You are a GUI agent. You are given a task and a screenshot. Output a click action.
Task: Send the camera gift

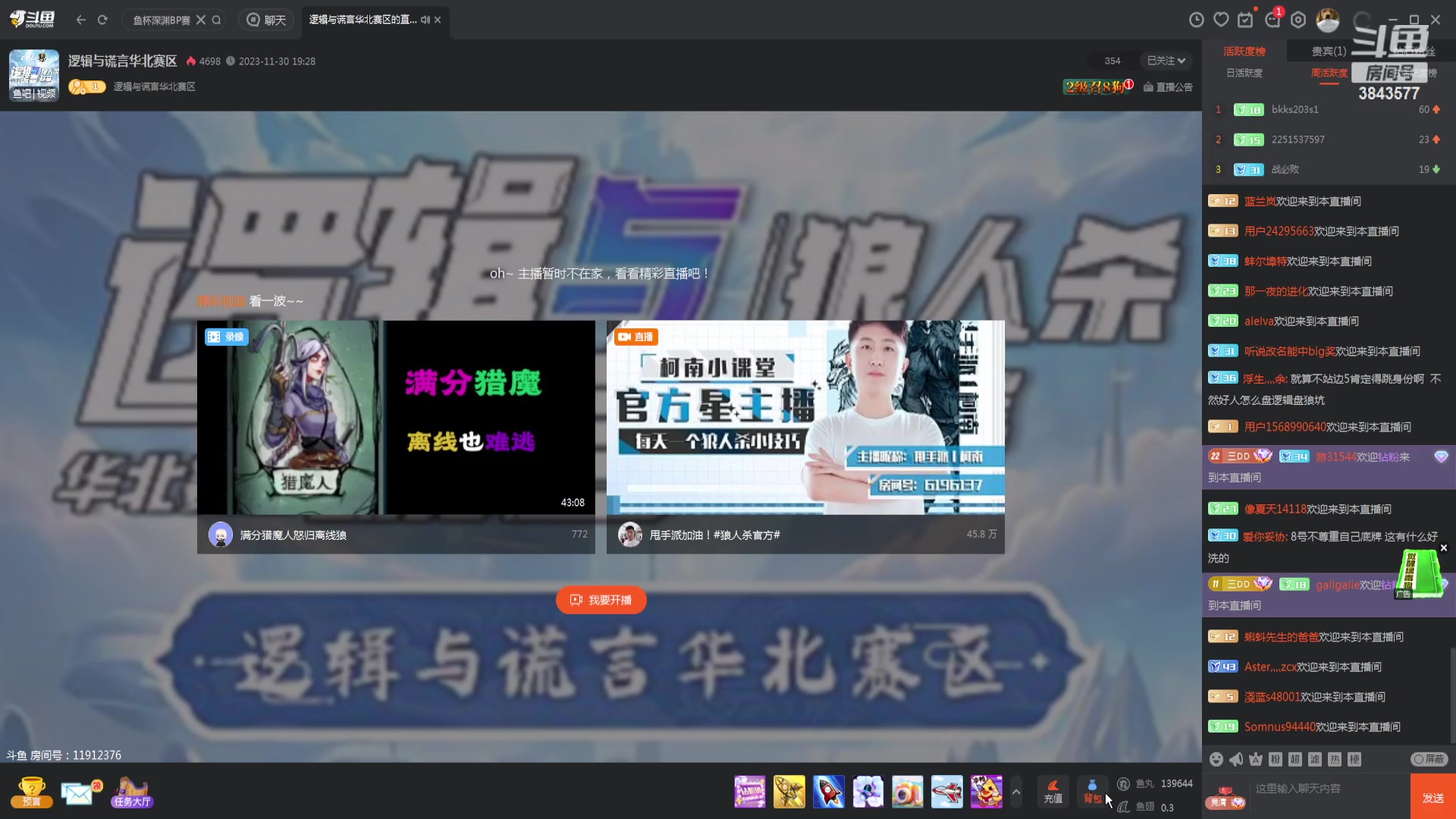[x=907, y=792]
